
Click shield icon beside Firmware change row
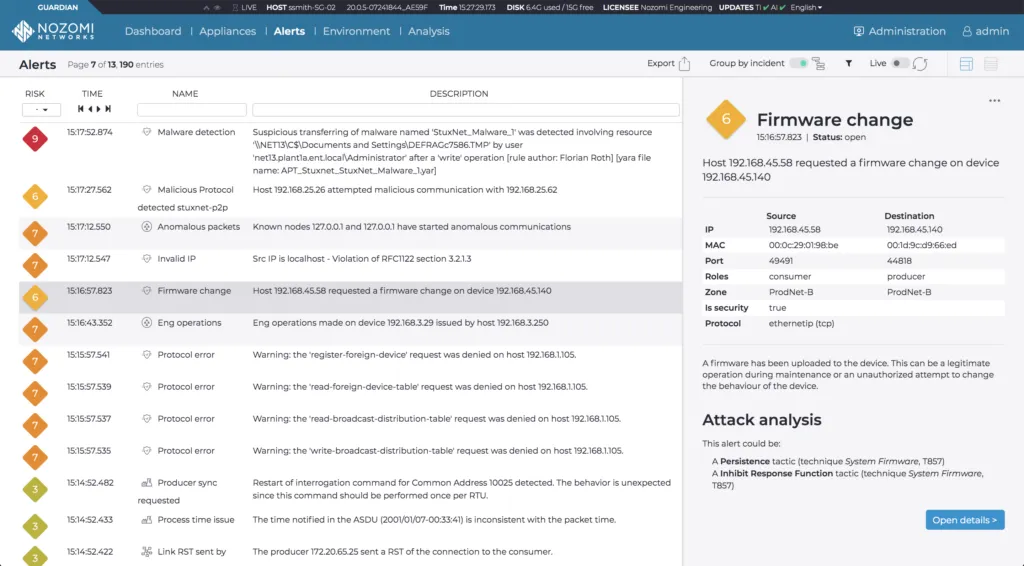pos(146,291)
